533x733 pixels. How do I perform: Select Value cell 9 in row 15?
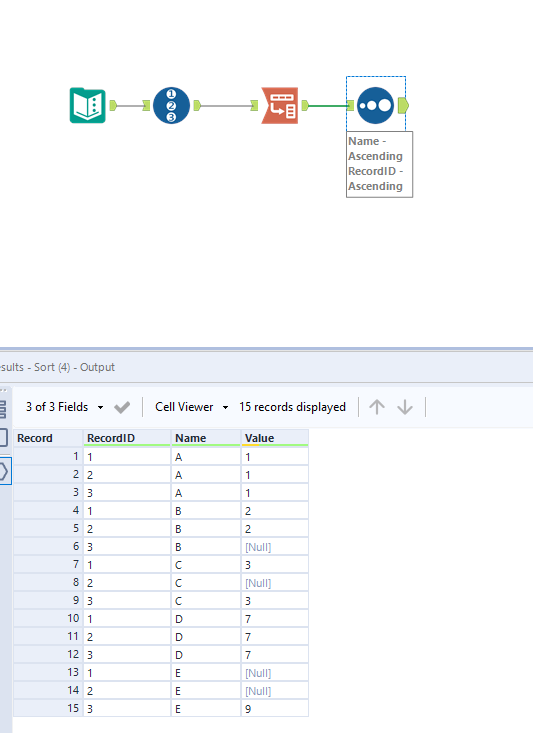click(274, 709)
